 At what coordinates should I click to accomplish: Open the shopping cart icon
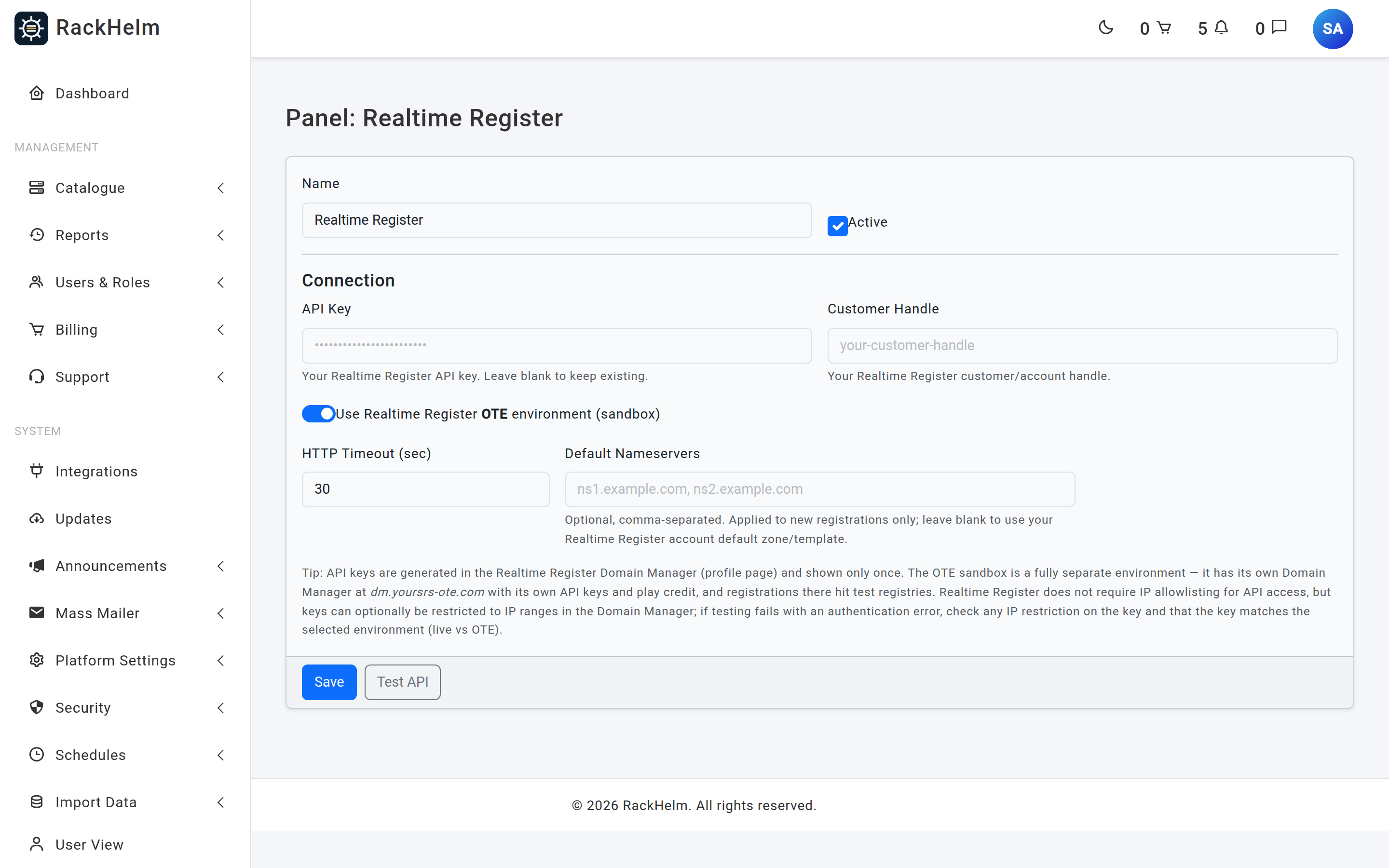1163,27
